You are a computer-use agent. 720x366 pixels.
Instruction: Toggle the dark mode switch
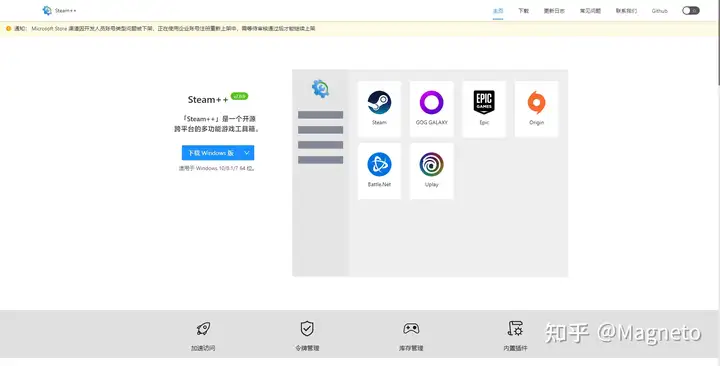pyautogui.click(x=691, y=11)
